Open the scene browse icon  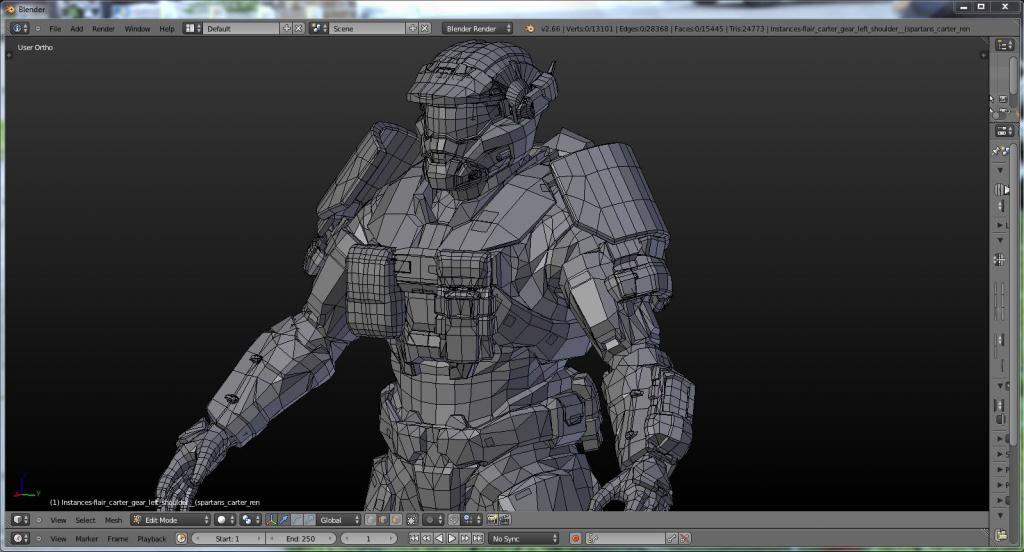pos(319,28)
